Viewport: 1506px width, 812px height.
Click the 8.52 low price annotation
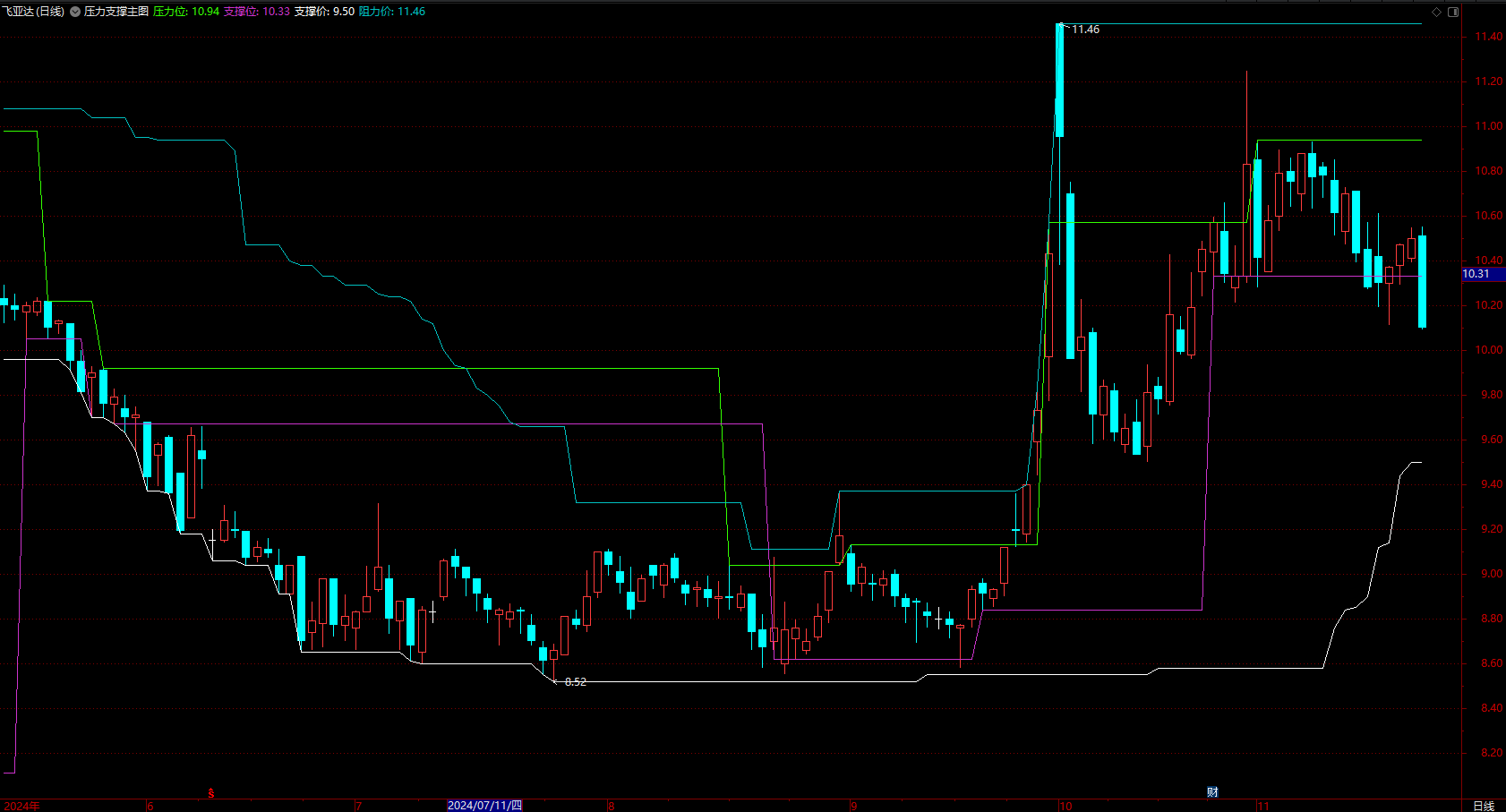coord(576,682)
